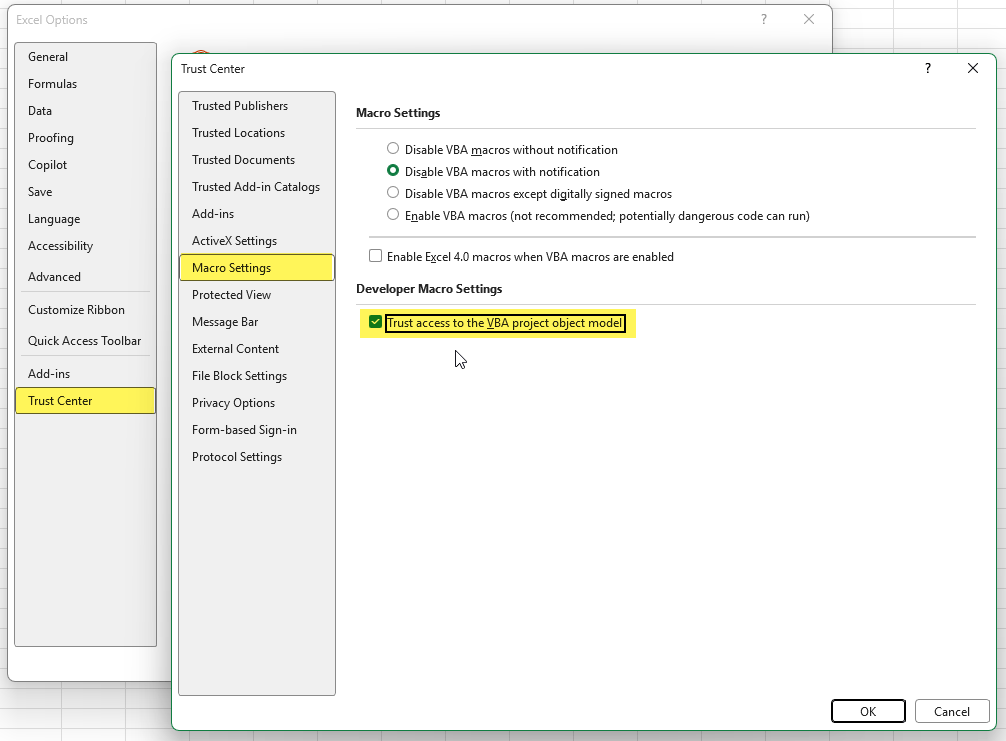Click the Cancel button
The width and height of the screenshot is (1006, 741).
951,711
